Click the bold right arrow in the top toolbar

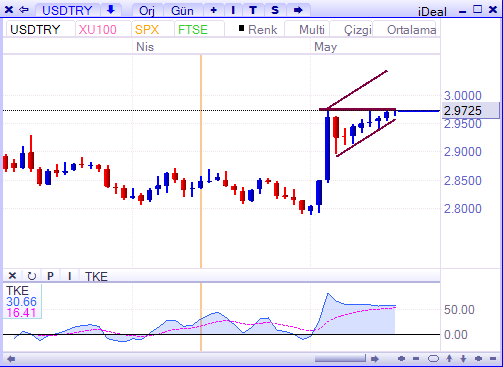tap(298, 10)
